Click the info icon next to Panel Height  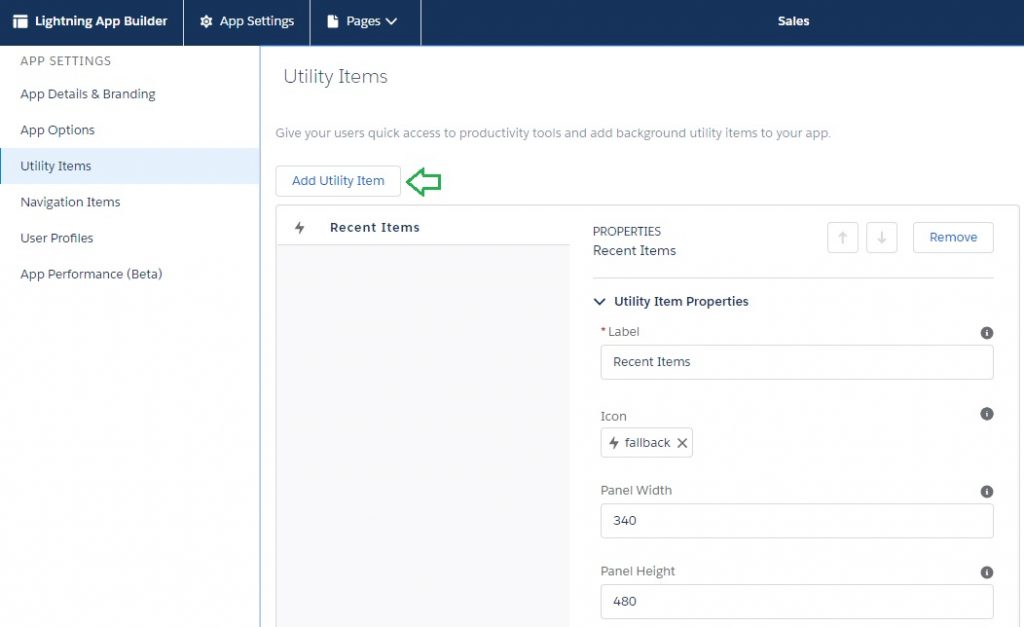[986, 571]
